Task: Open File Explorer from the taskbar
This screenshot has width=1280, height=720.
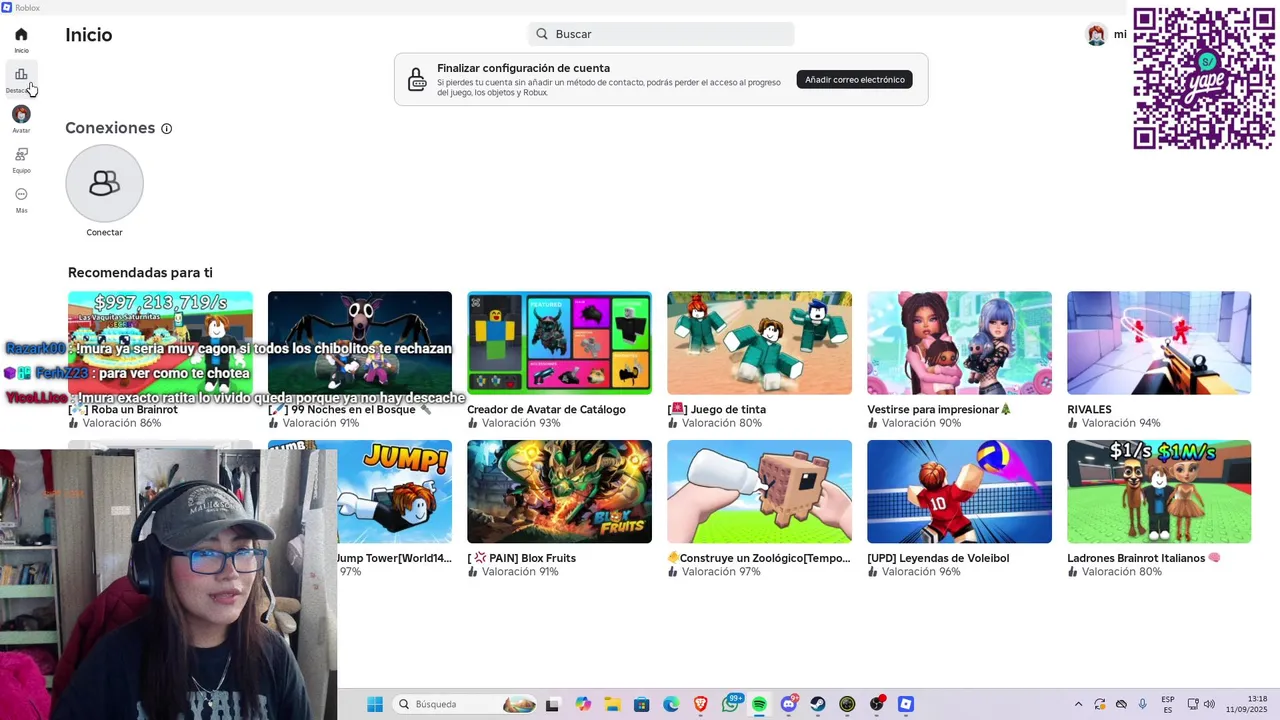Action: point(612,704)
